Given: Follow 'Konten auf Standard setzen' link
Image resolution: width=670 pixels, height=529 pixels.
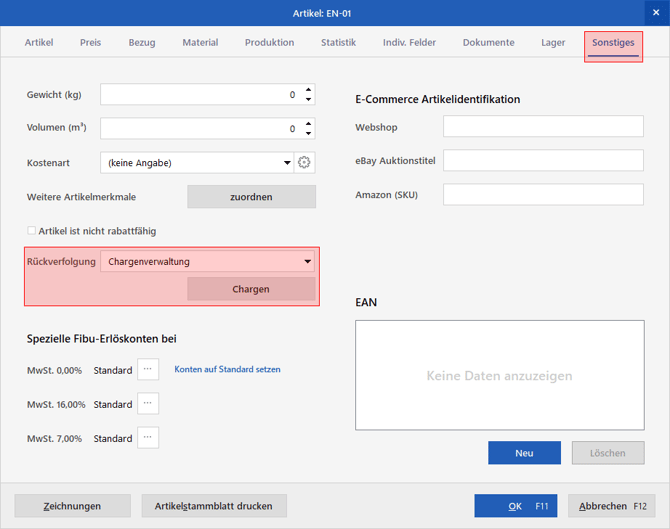Looking at the screenshot, I should pos(227,369).
